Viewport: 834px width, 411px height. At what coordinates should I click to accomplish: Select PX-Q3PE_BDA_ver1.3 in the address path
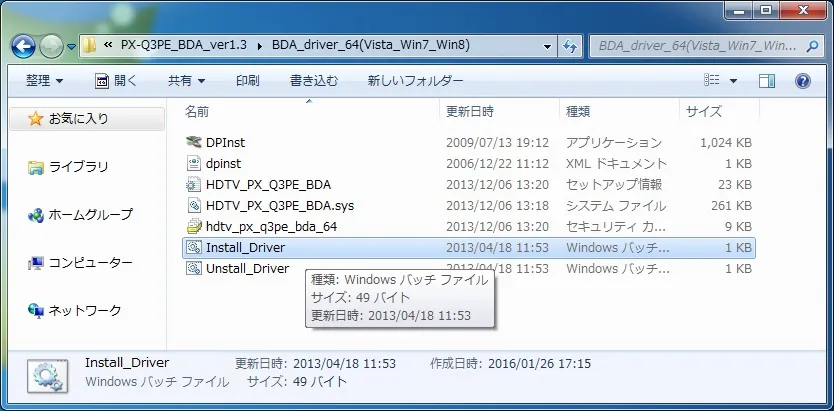(184, 46)
